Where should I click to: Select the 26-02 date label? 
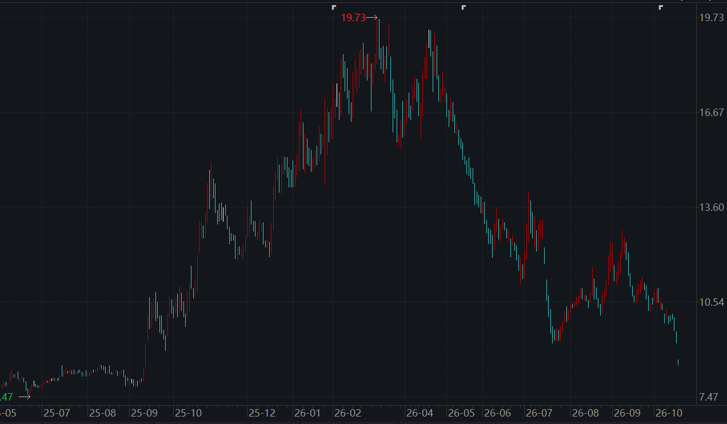pyautogui.click(x=347, y=413)
